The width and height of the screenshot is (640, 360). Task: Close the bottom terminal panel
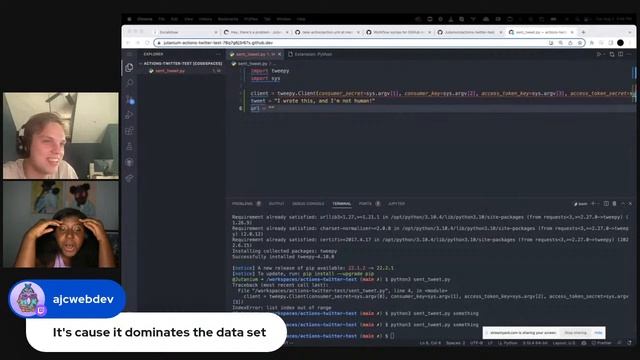tap(630, 204)
